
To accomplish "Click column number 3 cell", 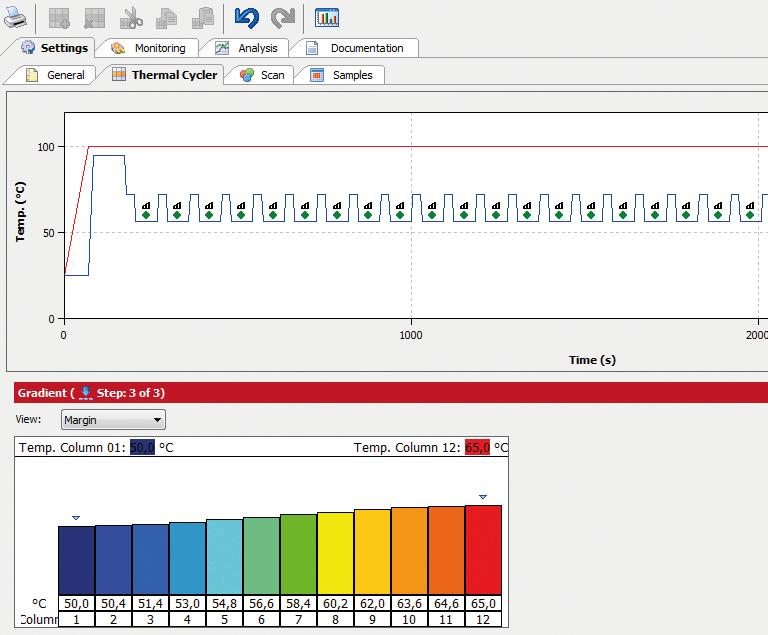I will coord(150,619).
